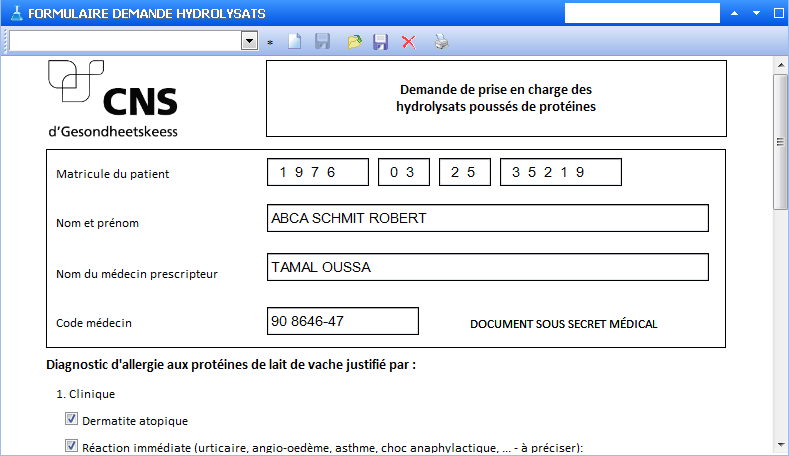
Task: Click the blue asterisk icon in the toolbar
Action: coord(270,43)
